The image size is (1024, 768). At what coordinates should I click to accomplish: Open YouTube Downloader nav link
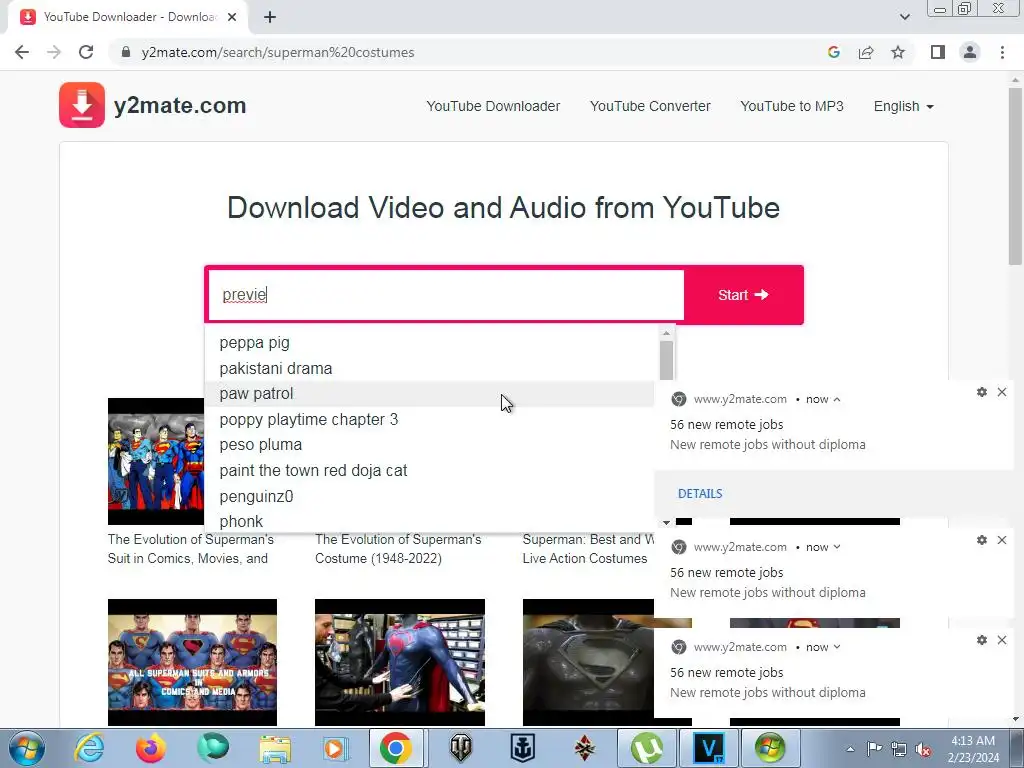(x=493, y=106)
